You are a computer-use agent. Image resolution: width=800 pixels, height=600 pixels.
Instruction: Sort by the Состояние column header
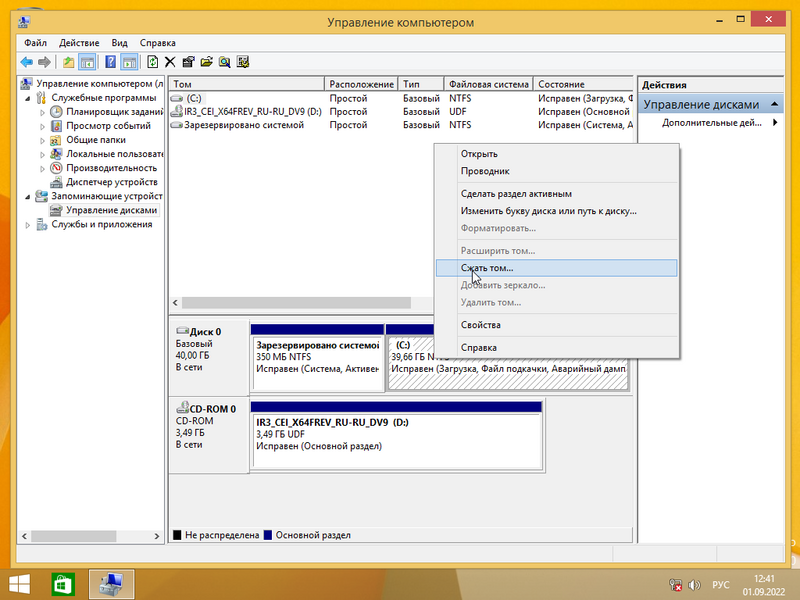pyautogui.click(x=583, y=84)
